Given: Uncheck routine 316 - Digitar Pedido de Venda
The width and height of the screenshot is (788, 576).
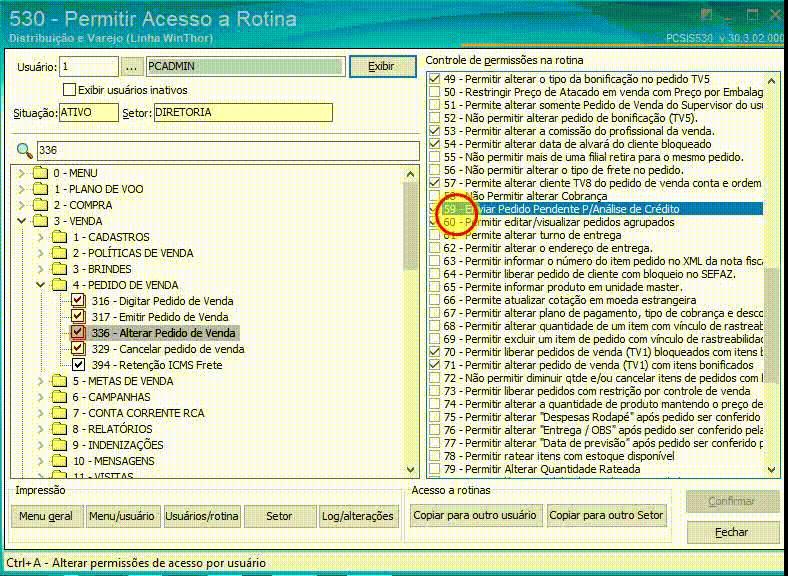Looking at the screenshot, I should pos(78,301).
